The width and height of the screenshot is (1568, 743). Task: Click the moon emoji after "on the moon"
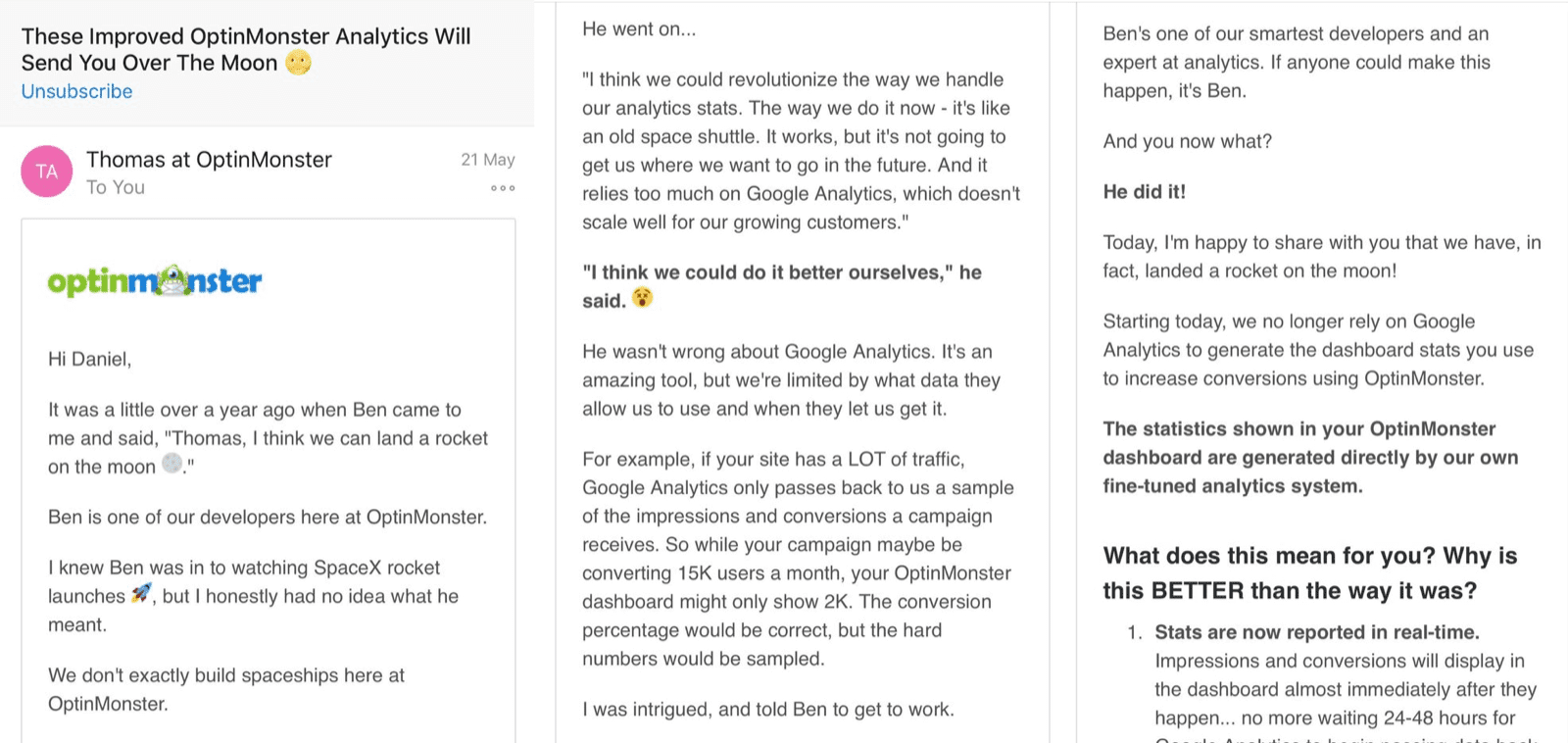point(172,464)
